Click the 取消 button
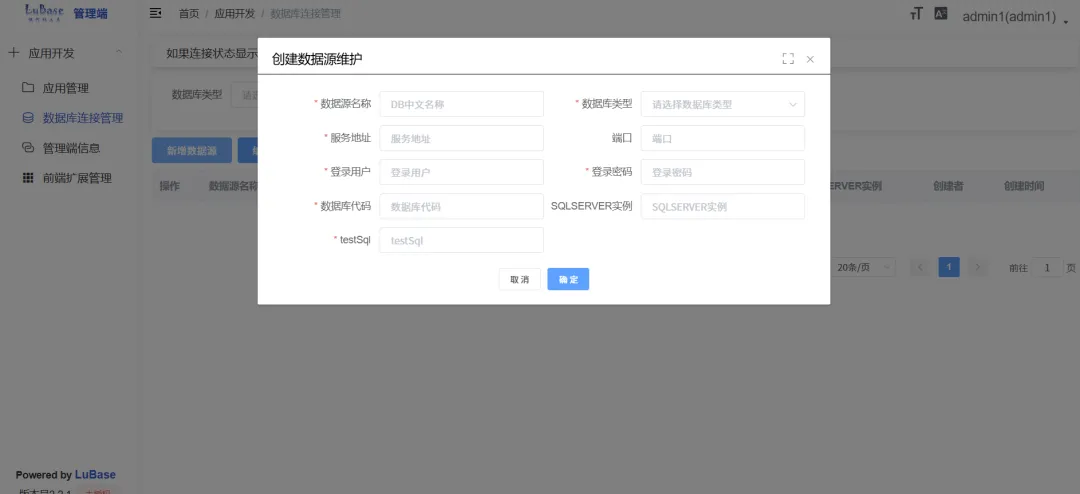 [519, 279]
